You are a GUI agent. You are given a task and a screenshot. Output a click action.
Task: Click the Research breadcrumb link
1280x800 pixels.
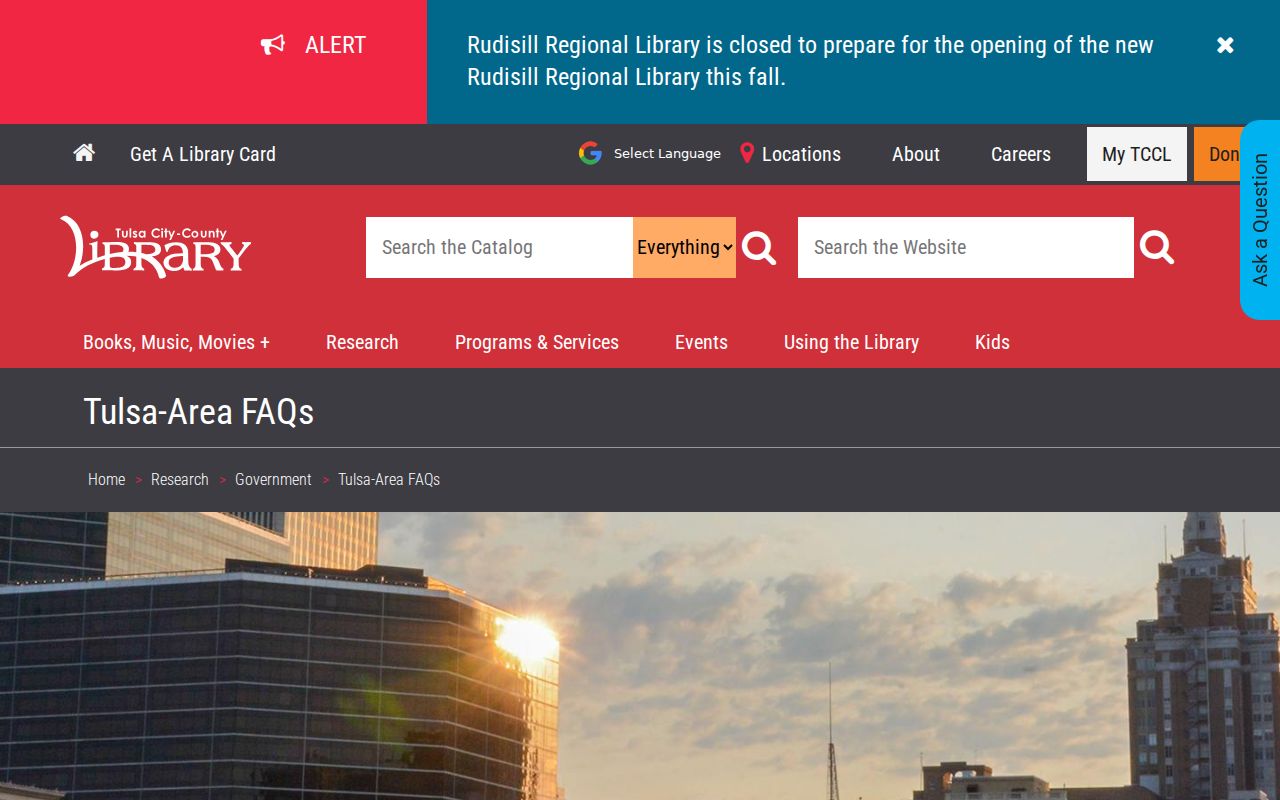pyautogui.click(x=180, y=480)
